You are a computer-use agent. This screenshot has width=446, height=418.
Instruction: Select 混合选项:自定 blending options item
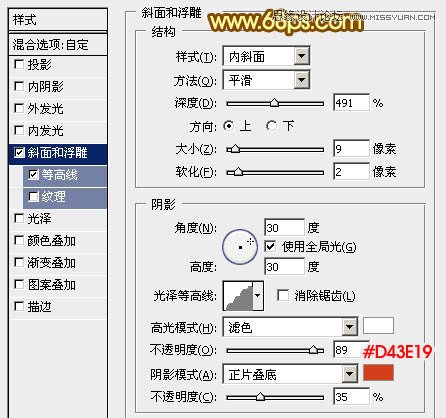(x=58, y=44)
